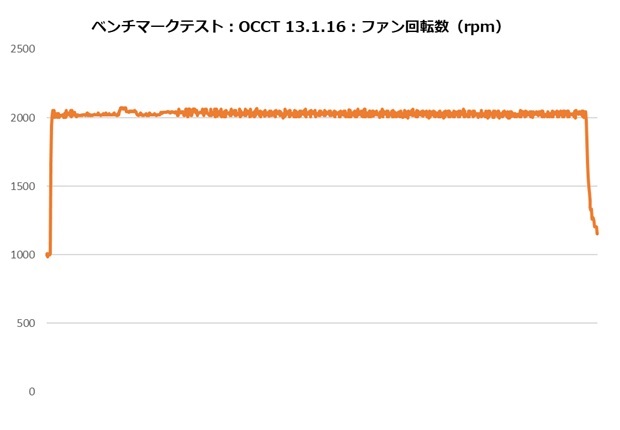Select the horizontal gridline at 1500
Viewport: 620px width, 430px height.
[x=320, y=186]
